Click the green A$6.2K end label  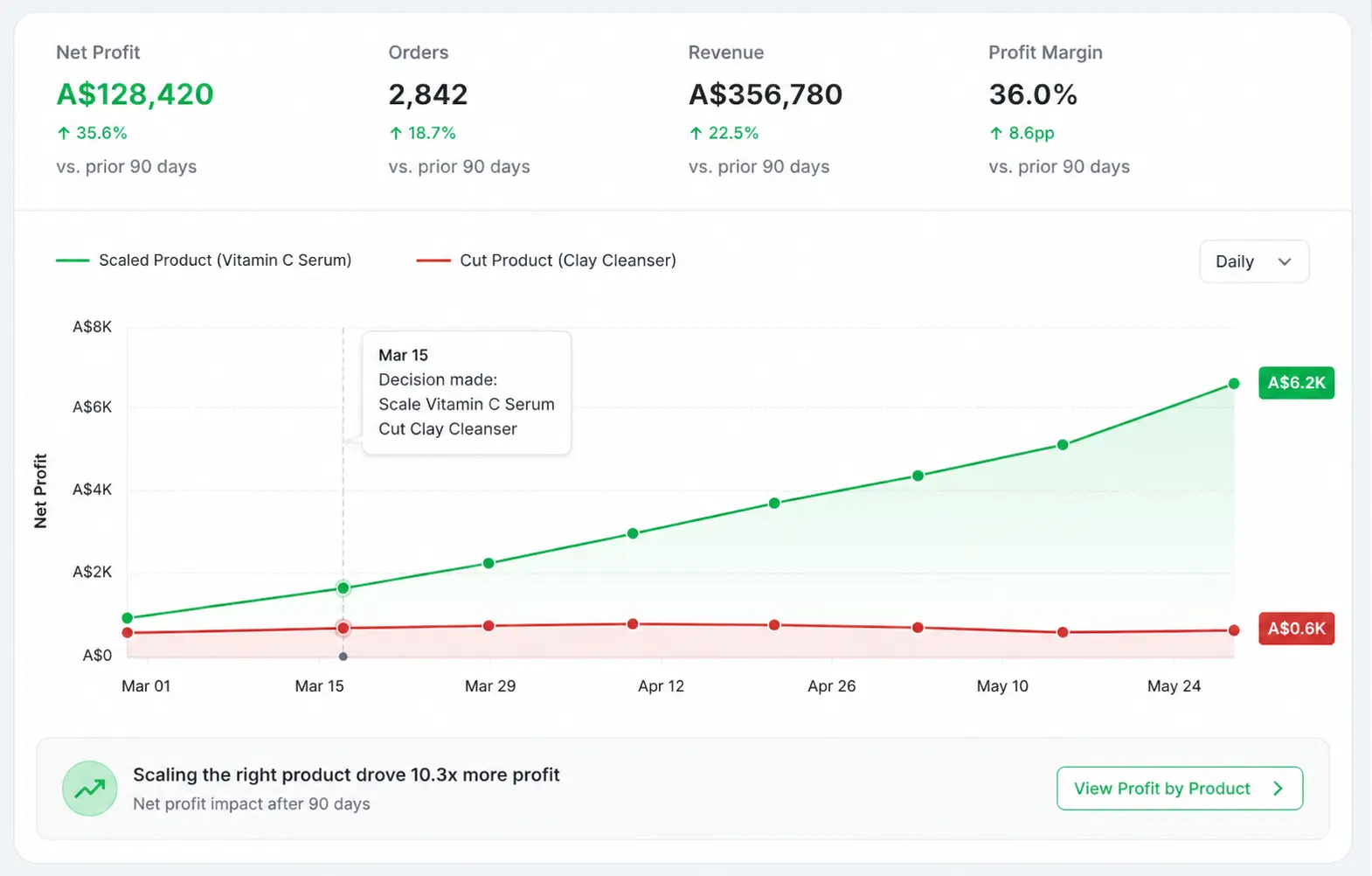pyautogui.click(x=1296, y=383)
